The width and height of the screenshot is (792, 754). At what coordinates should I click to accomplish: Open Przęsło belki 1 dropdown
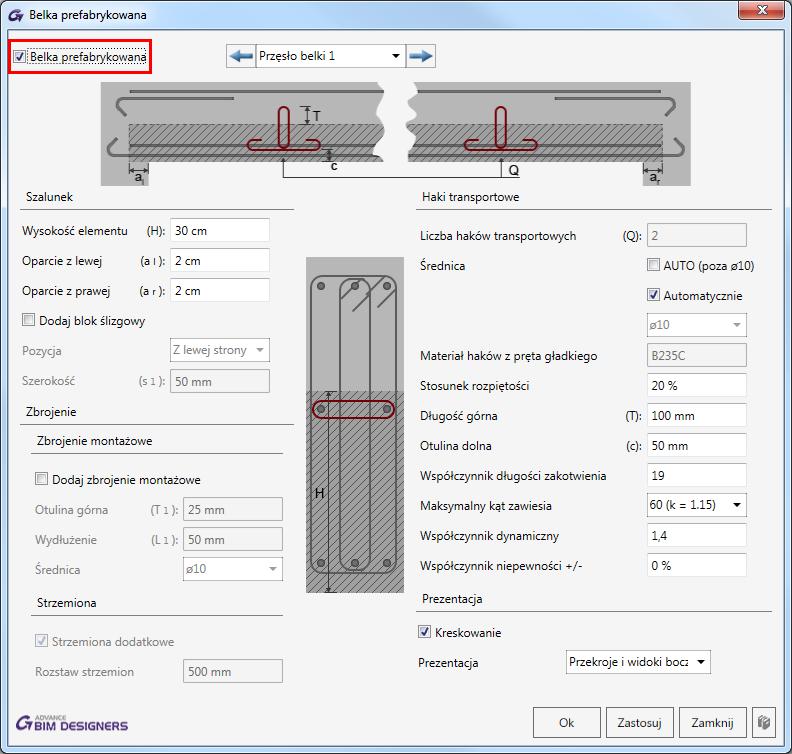331,56
